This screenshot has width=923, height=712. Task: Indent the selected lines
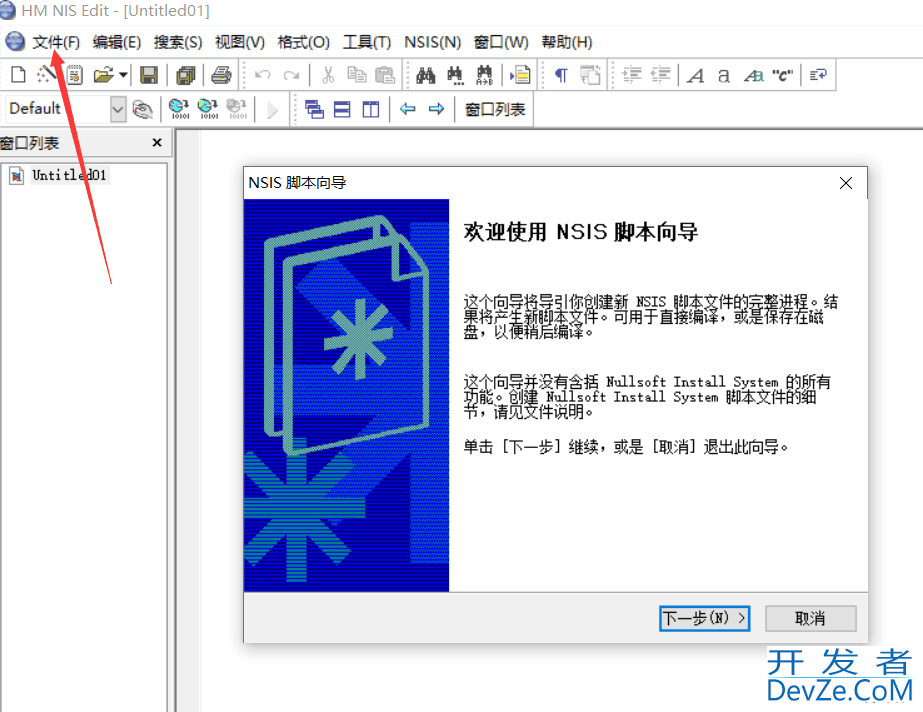[x=632, y=75]
